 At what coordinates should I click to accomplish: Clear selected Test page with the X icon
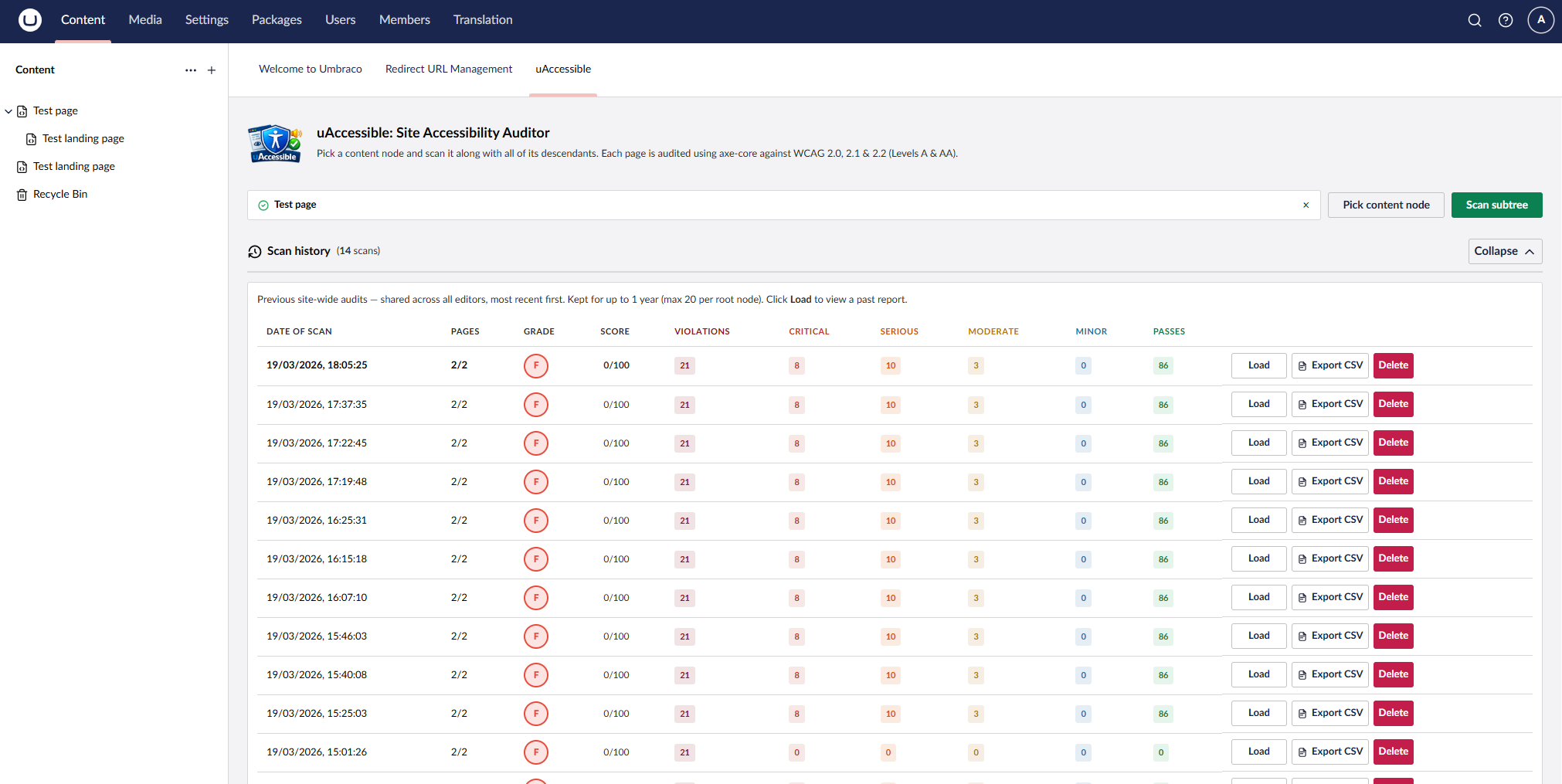pyautogui.click(x=1306, y=205)
